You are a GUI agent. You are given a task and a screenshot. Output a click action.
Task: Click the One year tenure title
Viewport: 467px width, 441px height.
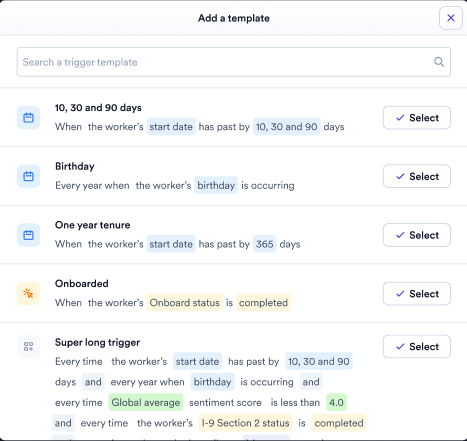pyautogui.click(x=93, y=225)
